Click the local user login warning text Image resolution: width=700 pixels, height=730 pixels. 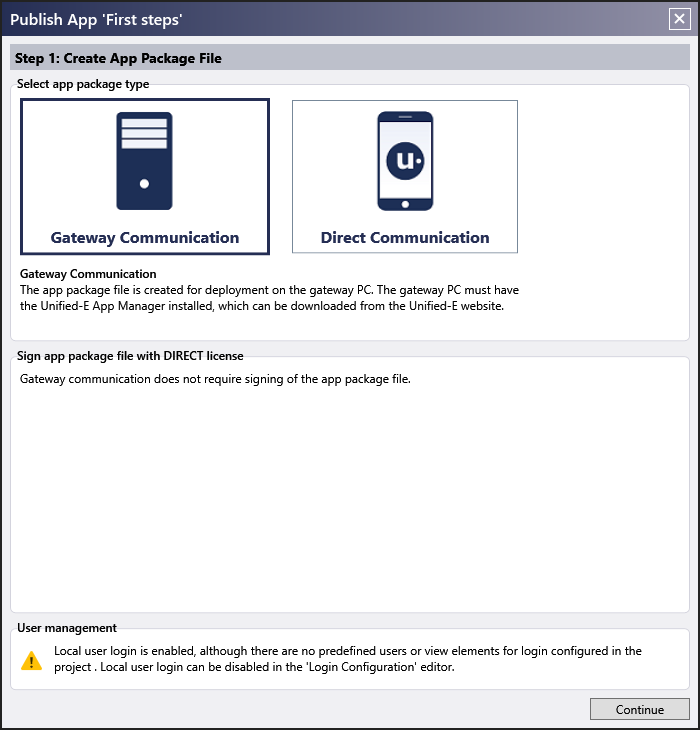(347, 659)
